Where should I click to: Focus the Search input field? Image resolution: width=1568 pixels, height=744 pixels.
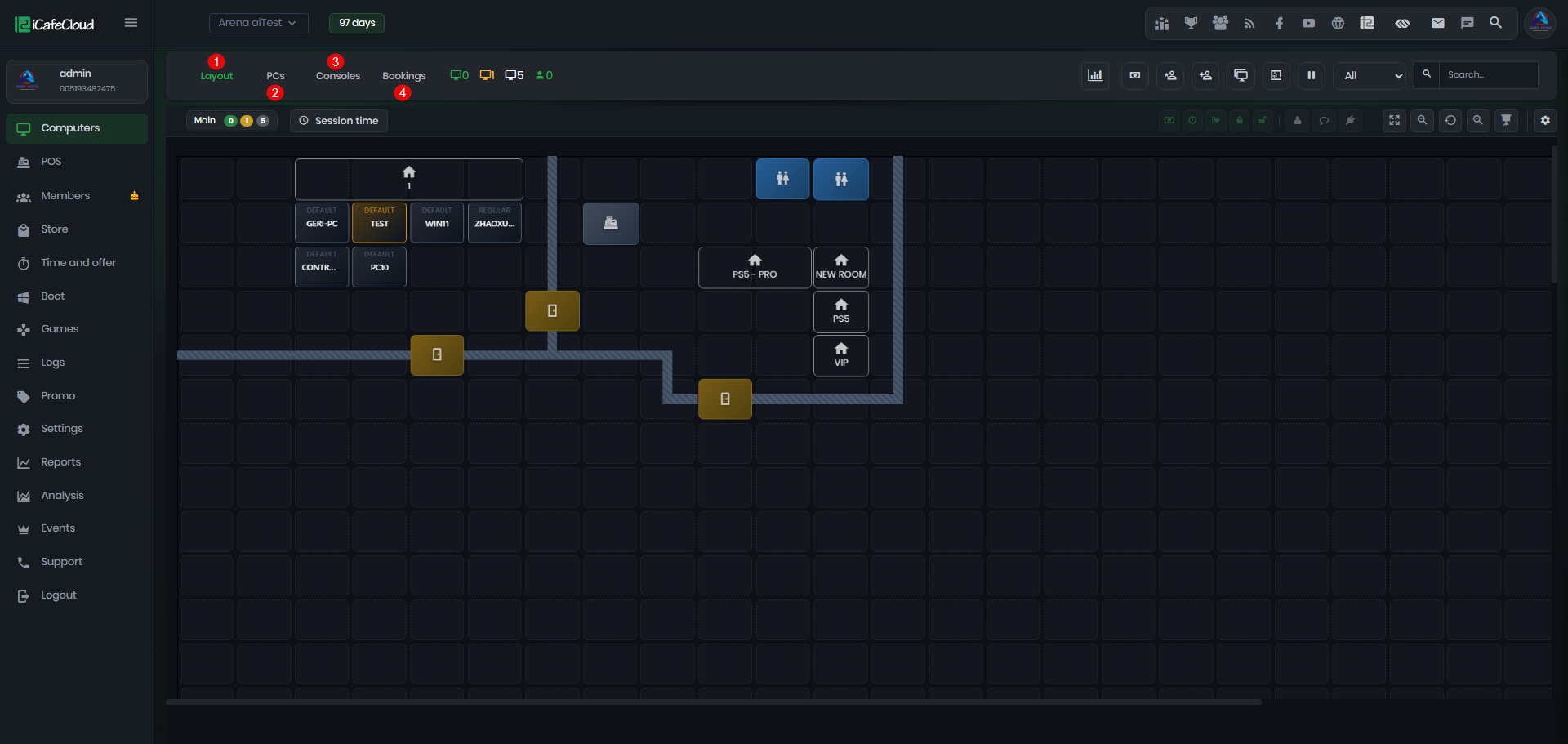tap(1488, 75)
